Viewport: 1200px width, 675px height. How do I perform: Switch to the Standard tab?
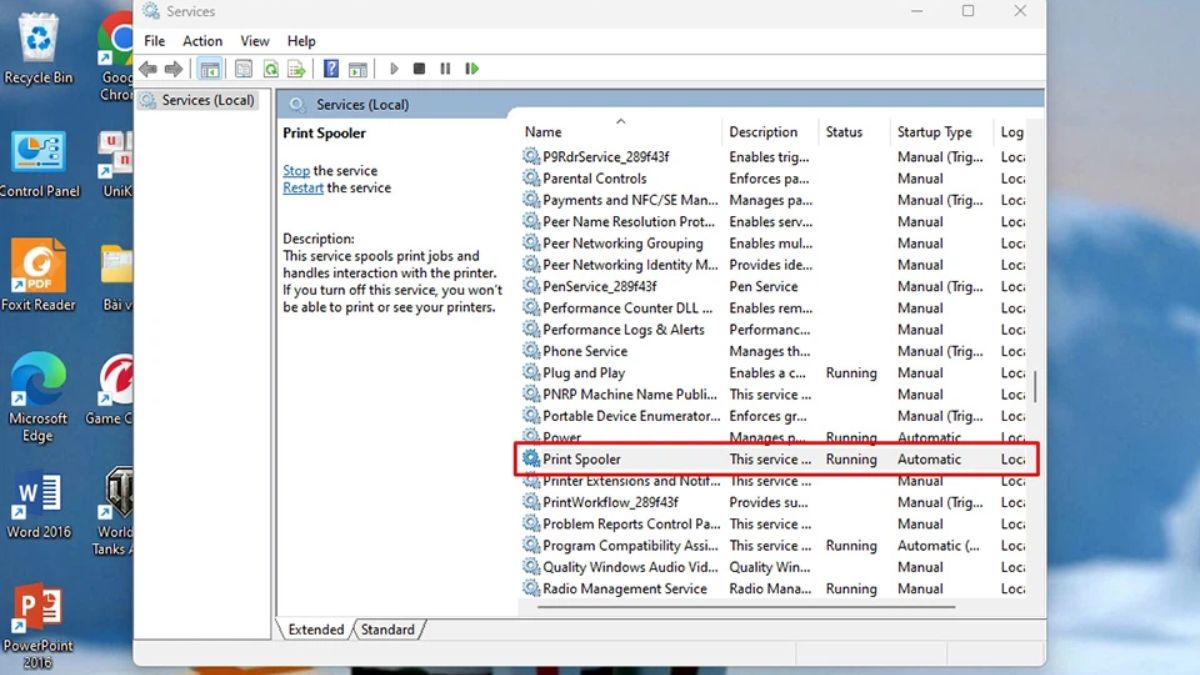[x=388, y=630]
